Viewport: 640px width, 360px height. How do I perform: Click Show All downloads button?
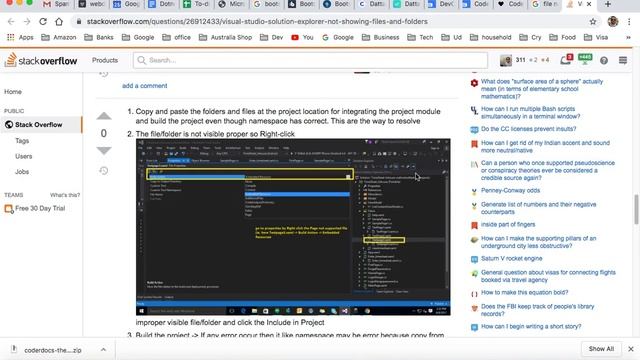pos(601,349)
